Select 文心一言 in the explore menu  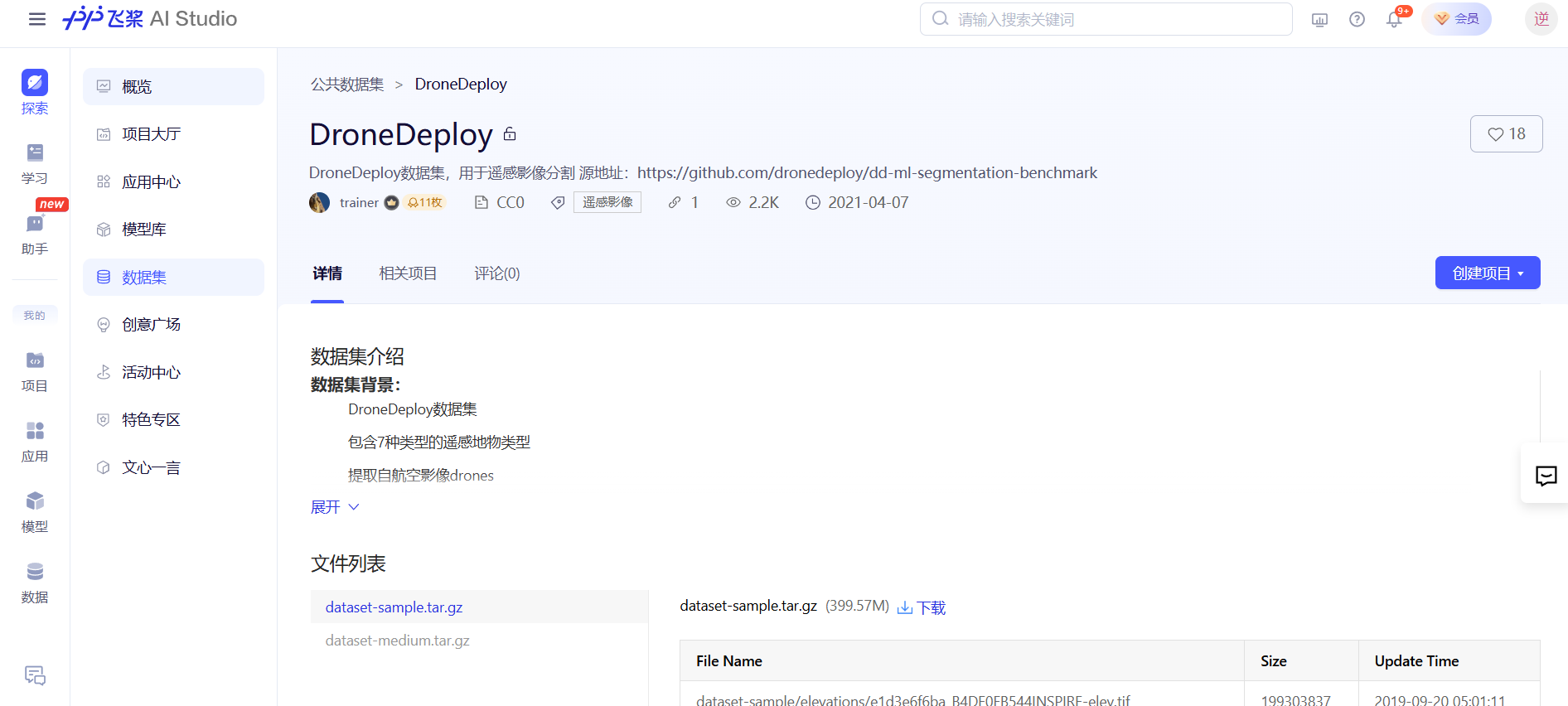pos(173,467)
